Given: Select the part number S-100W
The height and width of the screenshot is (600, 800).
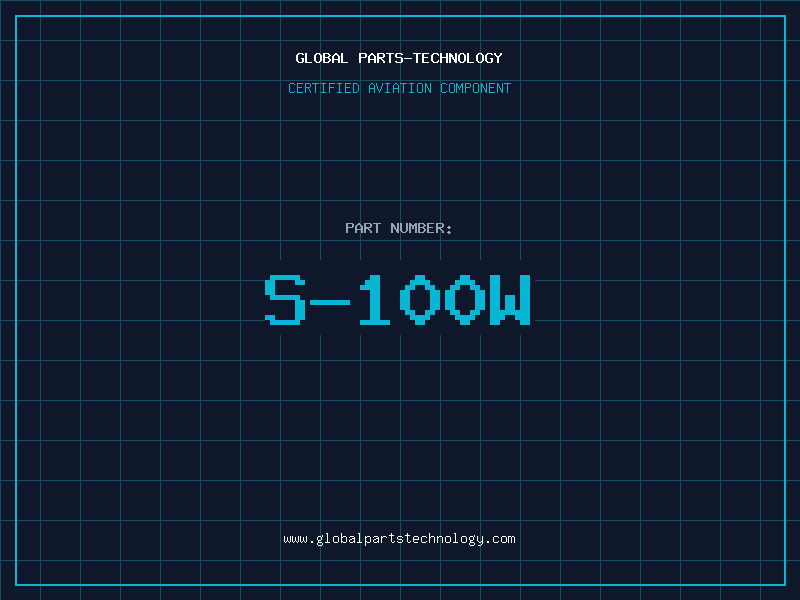Looking at the screenshot, I should 398,299.
